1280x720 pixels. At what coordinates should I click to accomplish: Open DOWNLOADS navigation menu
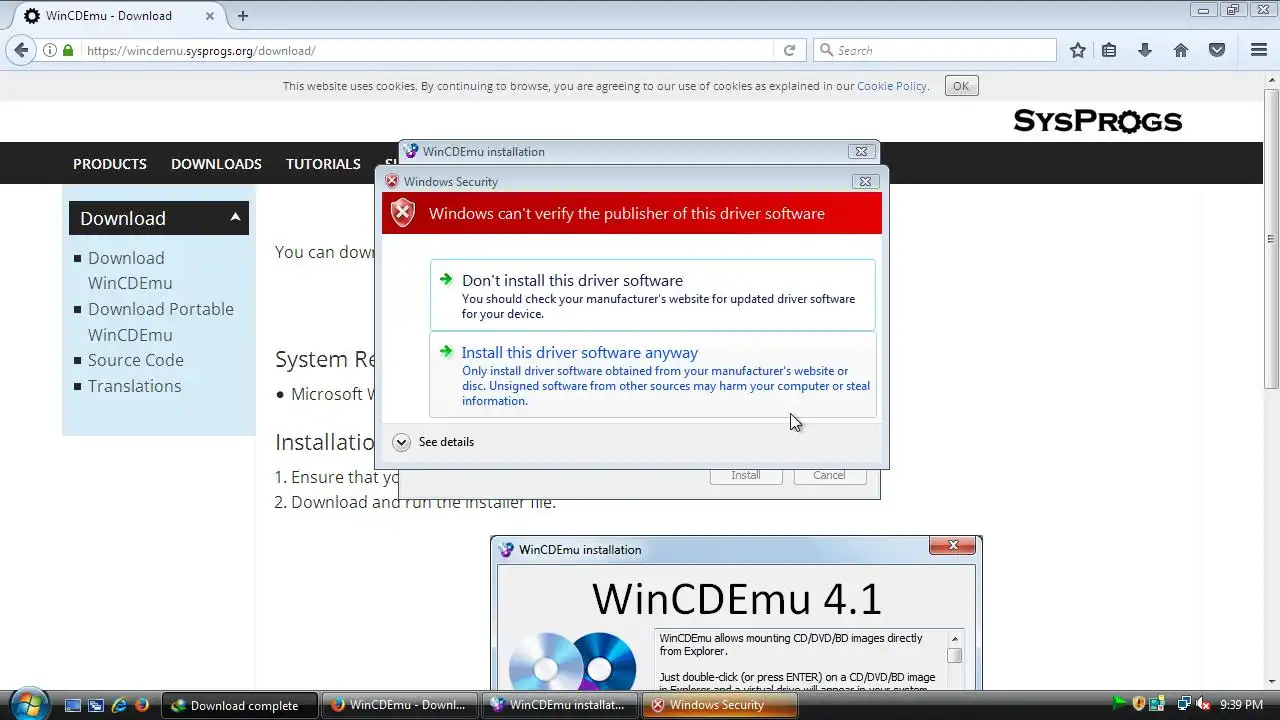(x=216, y=164)
